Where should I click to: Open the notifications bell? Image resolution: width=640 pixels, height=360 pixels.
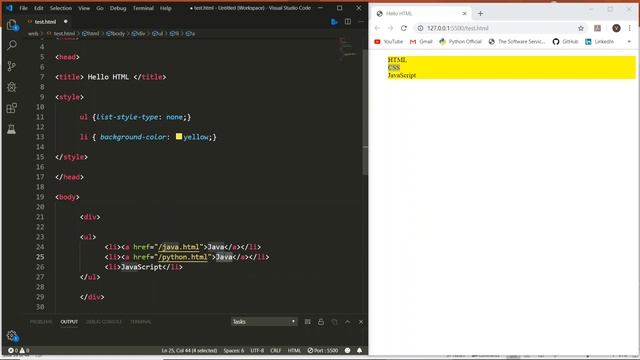tap(360, 351)
